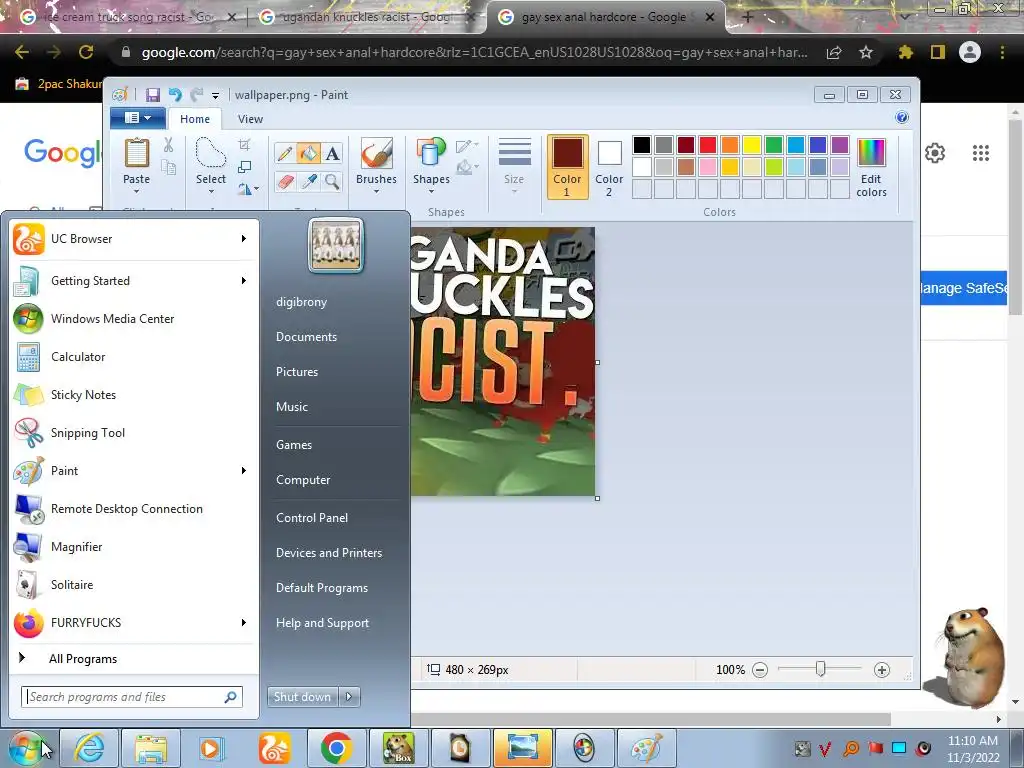Click the Shapes gallery icon
Image resolution: width=1024 pixels, height=768 pixels.
(x=431, y=153)
